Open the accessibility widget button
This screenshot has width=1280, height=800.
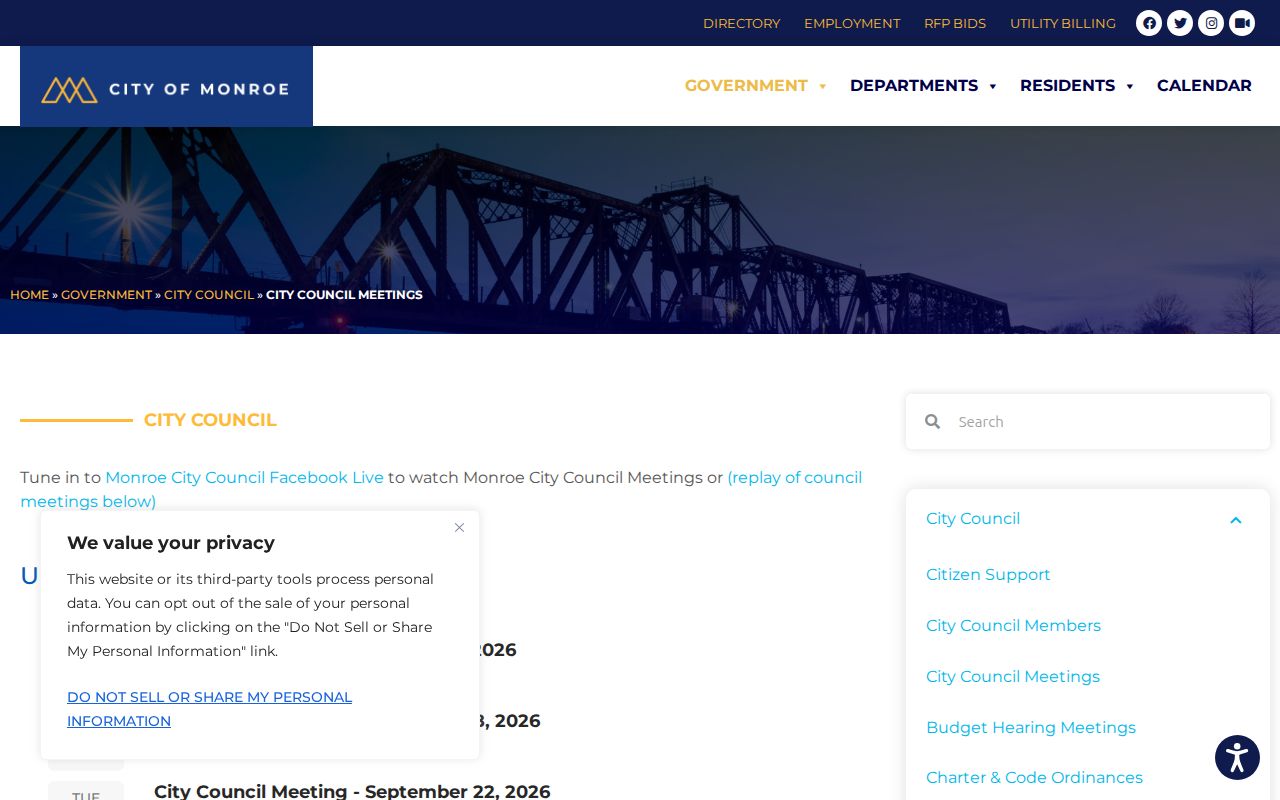pyautogui.click(x=1237, y=757)
